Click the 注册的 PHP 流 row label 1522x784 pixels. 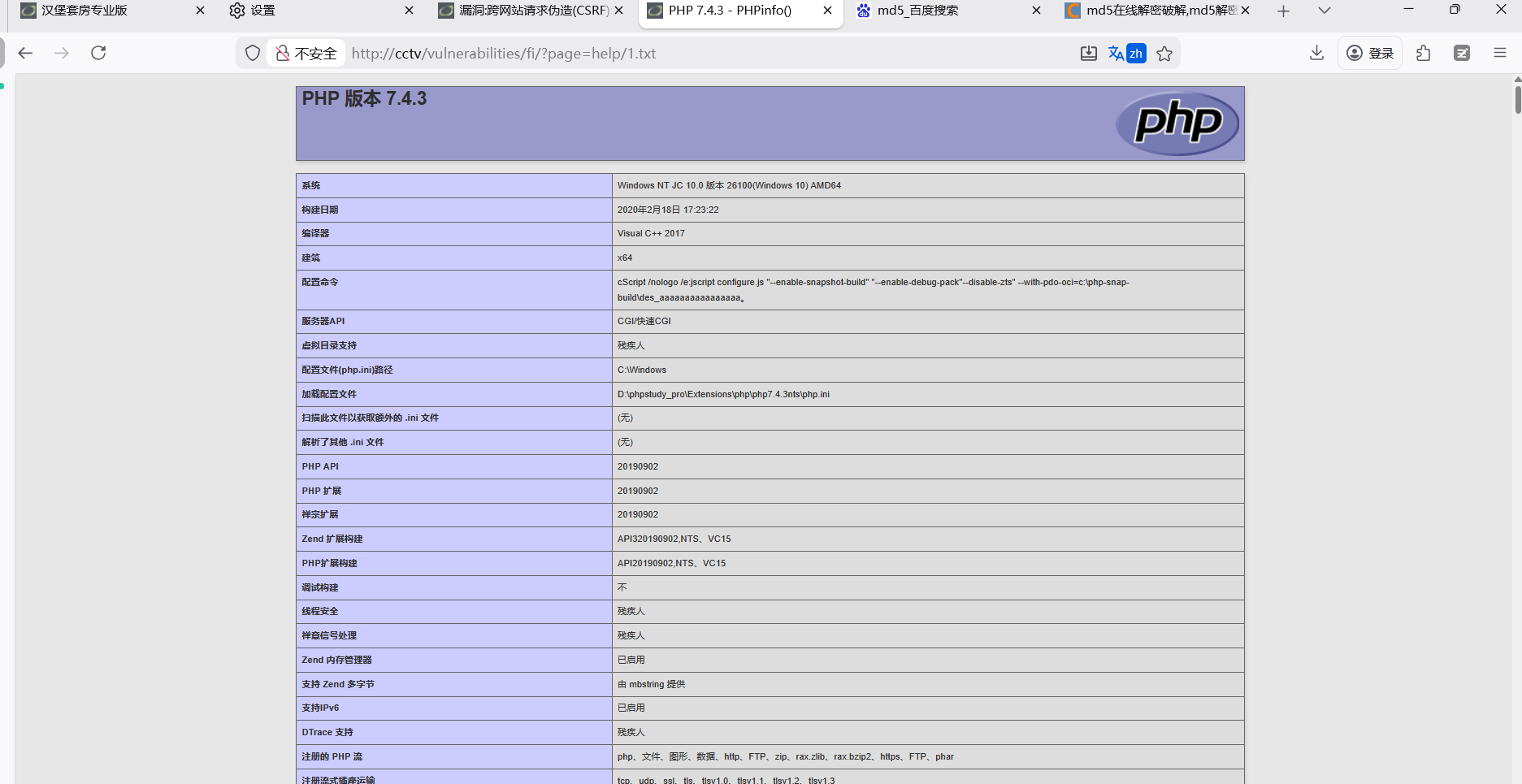pyautogui.click(x=332, y=756)
